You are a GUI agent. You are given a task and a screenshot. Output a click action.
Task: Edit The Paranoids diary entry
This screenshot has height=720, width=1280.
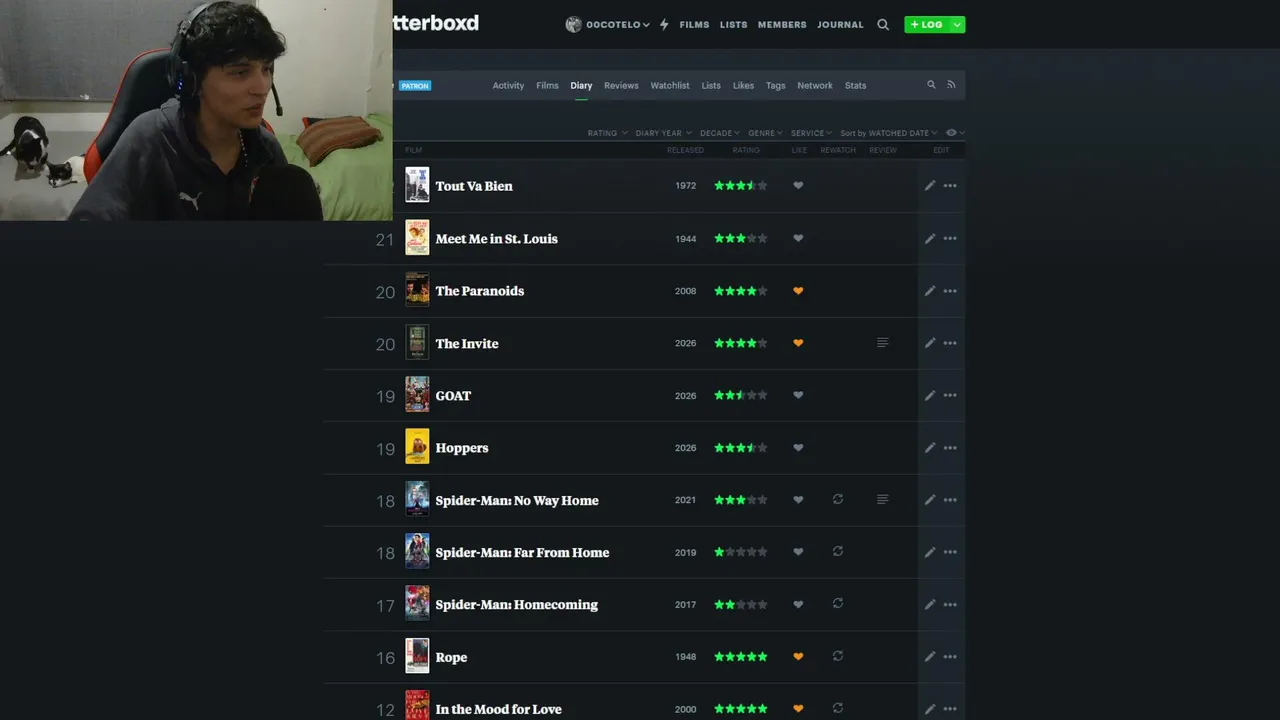tap(930, 291)
